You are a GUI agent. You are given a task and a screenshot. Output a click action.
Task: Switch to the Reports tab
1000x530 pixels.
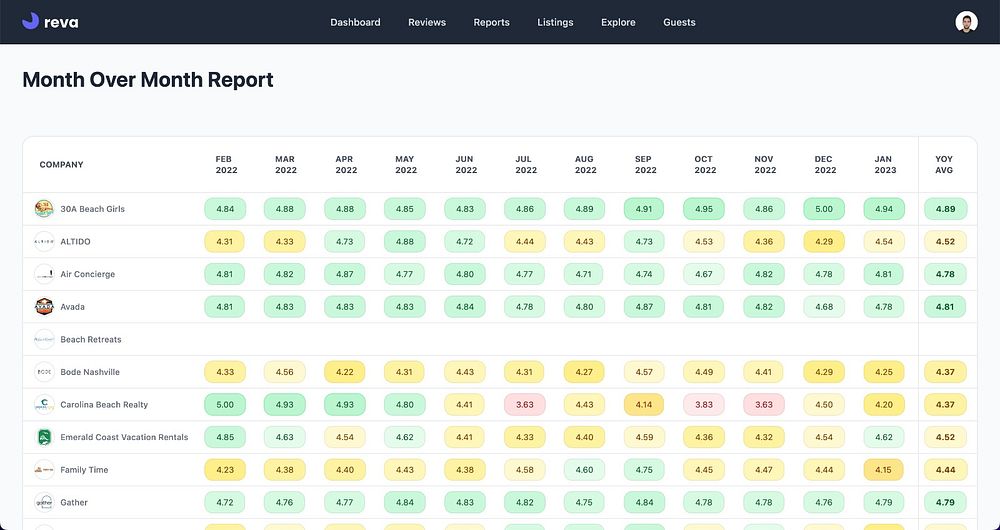pyautogui.click(x=491, y=22)
